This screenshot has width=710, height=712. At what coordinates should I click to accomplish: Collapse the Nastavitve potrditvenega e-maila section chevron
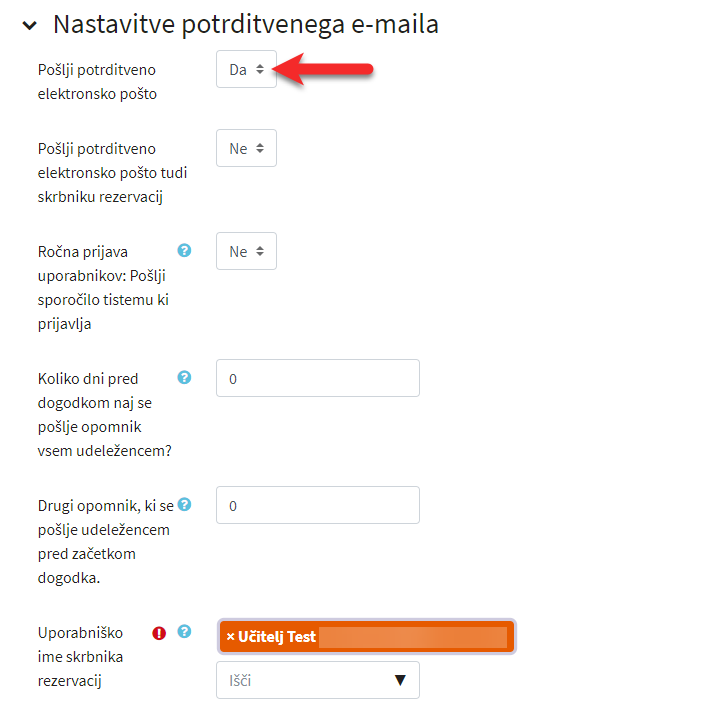[x=30, y=25]
